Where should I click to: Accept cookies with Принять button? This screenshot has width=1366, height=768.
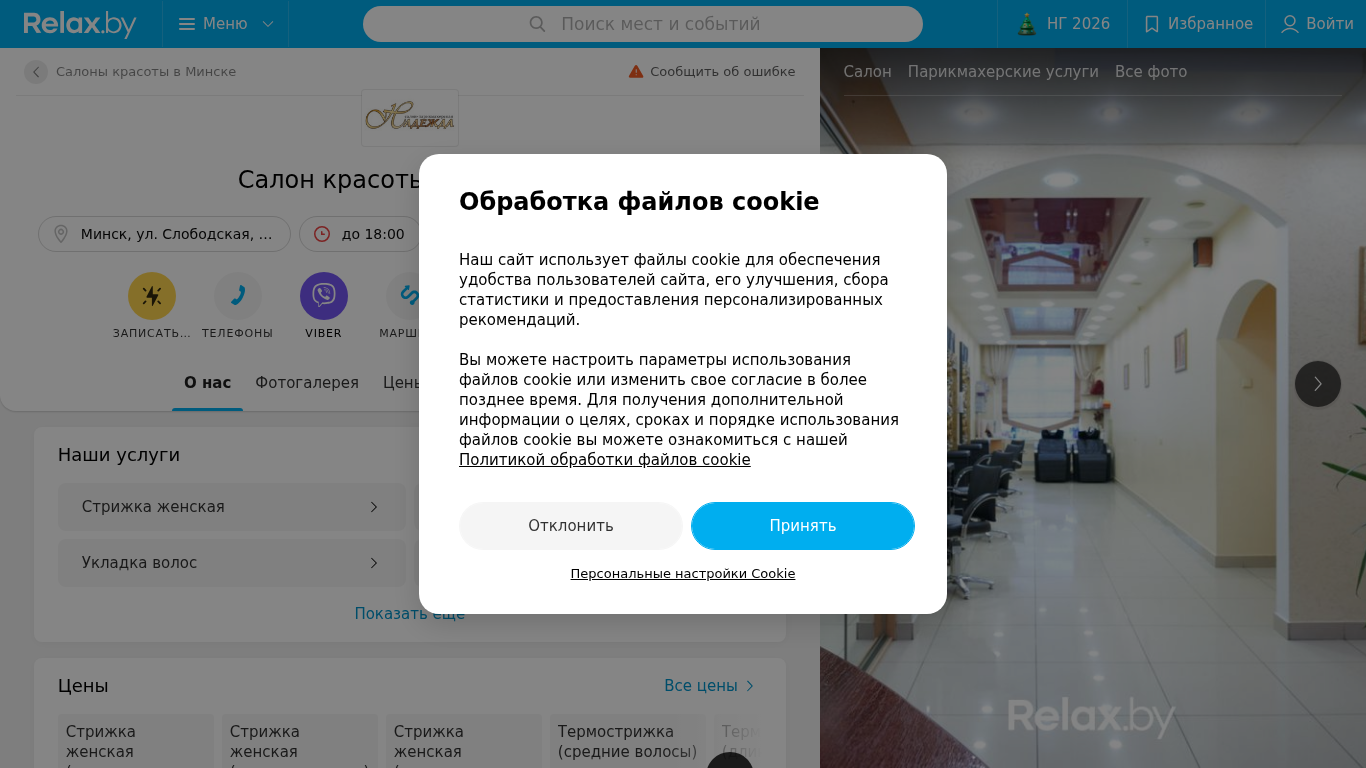803,526
